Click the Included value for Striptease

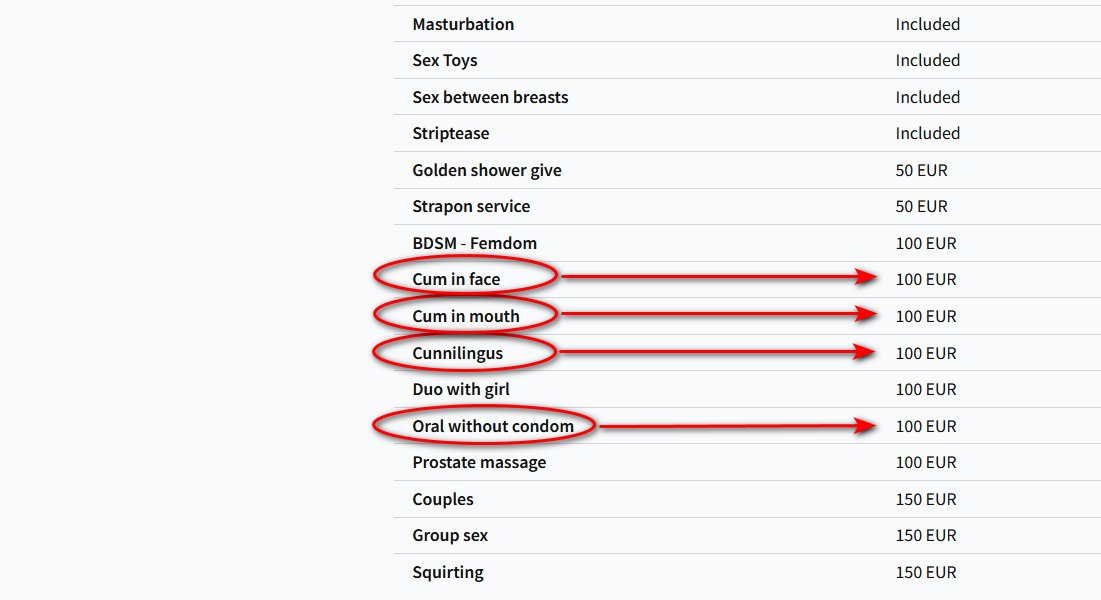927,133
